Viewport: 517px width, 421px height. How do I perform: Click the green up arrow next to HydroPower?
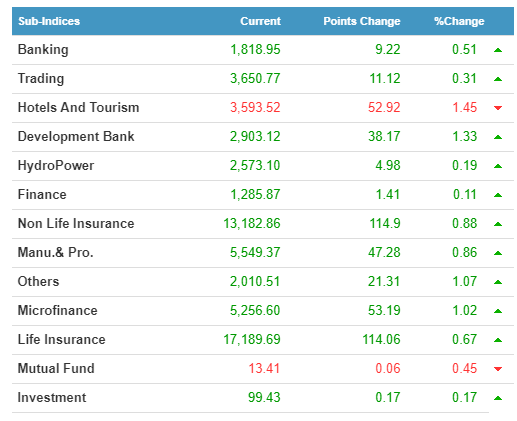point(498,166)
